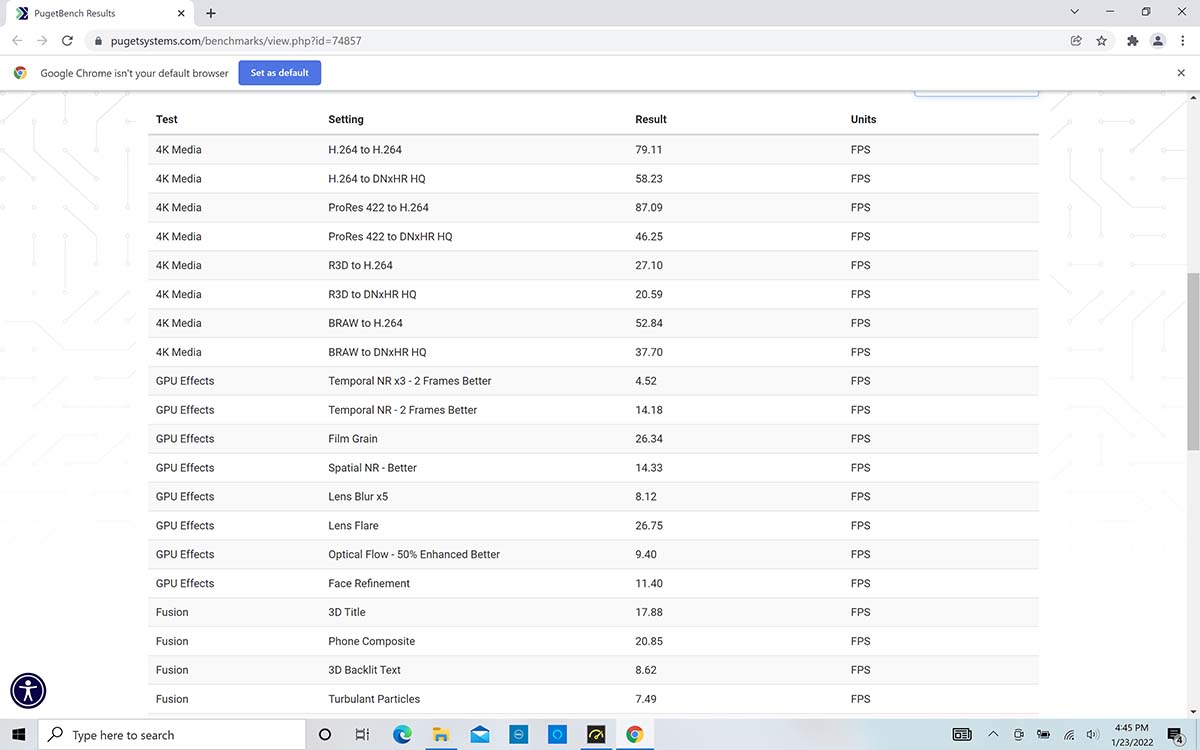Click the 'Turbulant Particles' setting cell
The image size is (1200, 750).
(x=374, y=700)
